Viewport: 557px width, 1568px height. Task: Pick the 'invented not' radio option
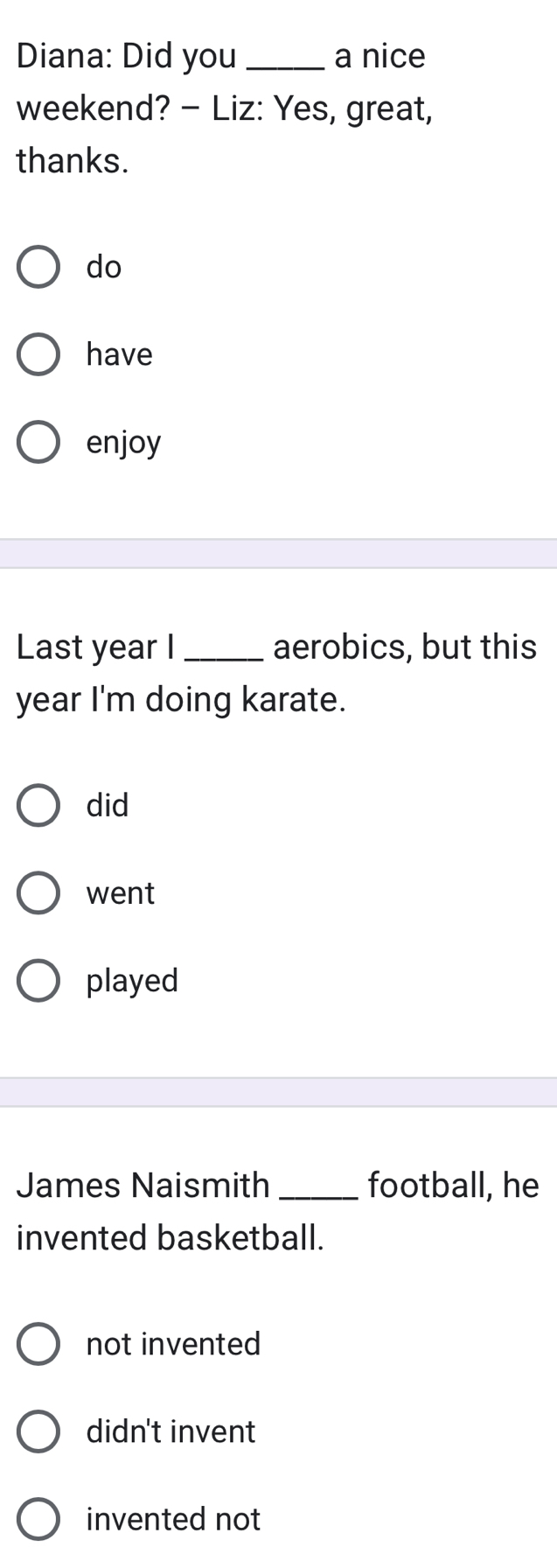click(x=38, y=1520)
